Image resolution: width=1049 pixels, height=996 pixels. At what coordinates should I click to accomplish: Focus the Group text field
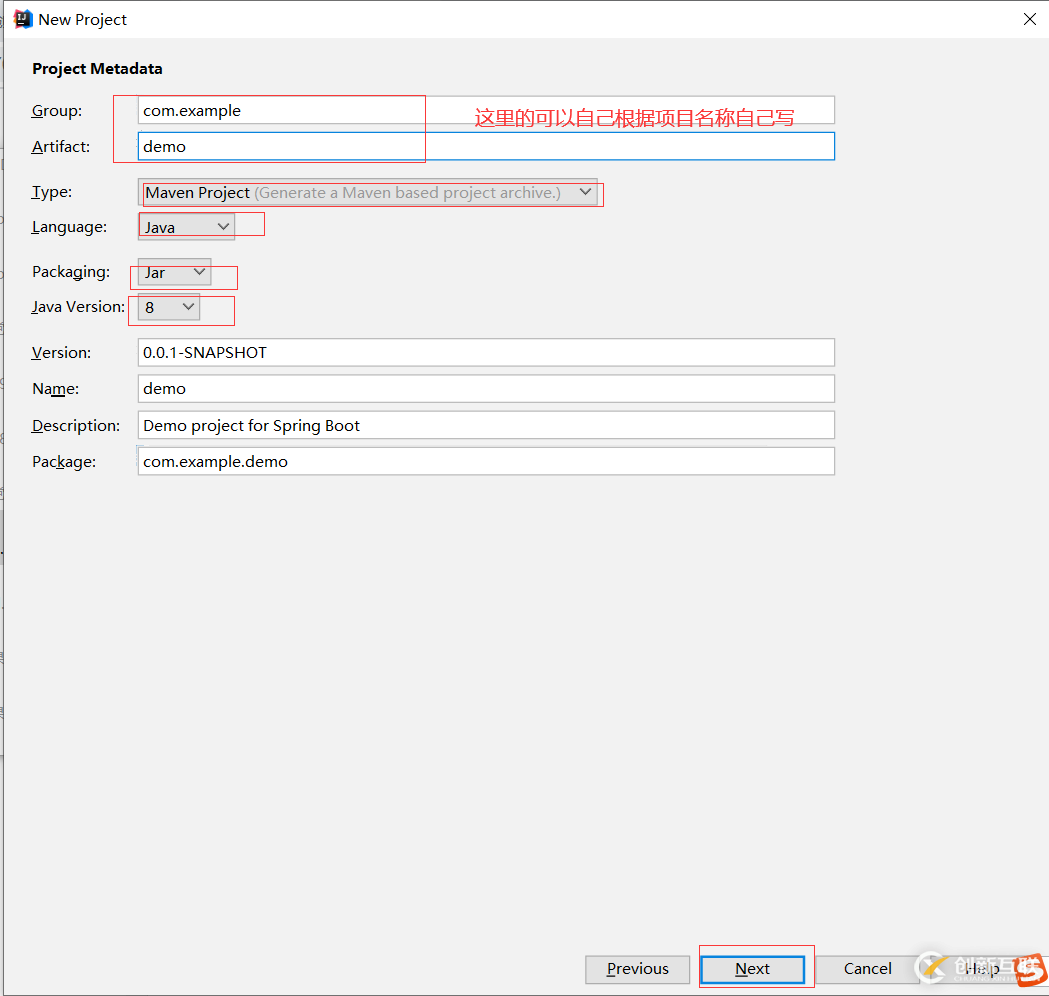pyautogui.click(x=485, y=111)
